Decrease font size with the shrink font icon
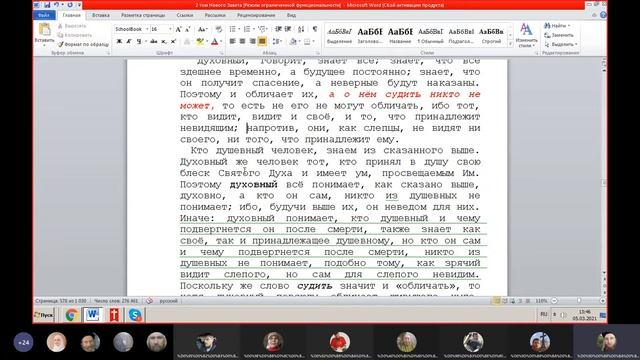The height and width of the screenshot is (360, 640). (187, 29)
